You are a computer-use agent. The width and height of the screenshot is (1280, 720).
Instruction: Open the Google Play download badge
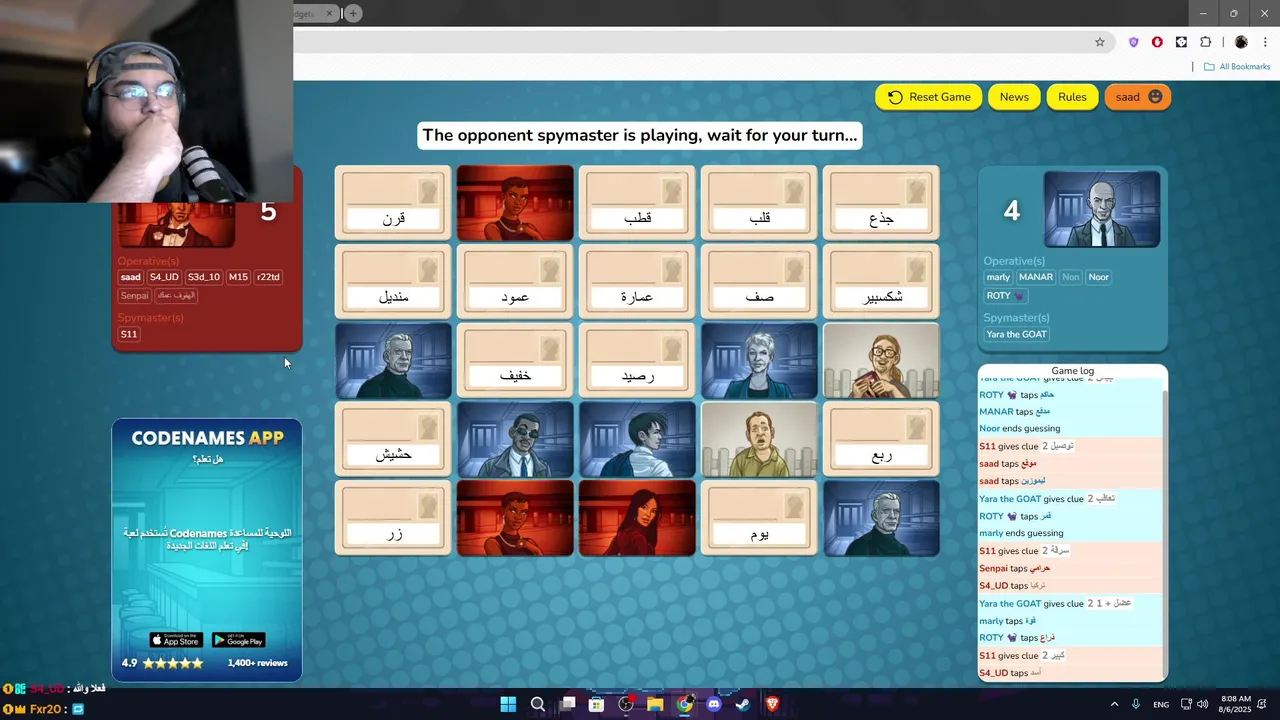tap(238, 640)
